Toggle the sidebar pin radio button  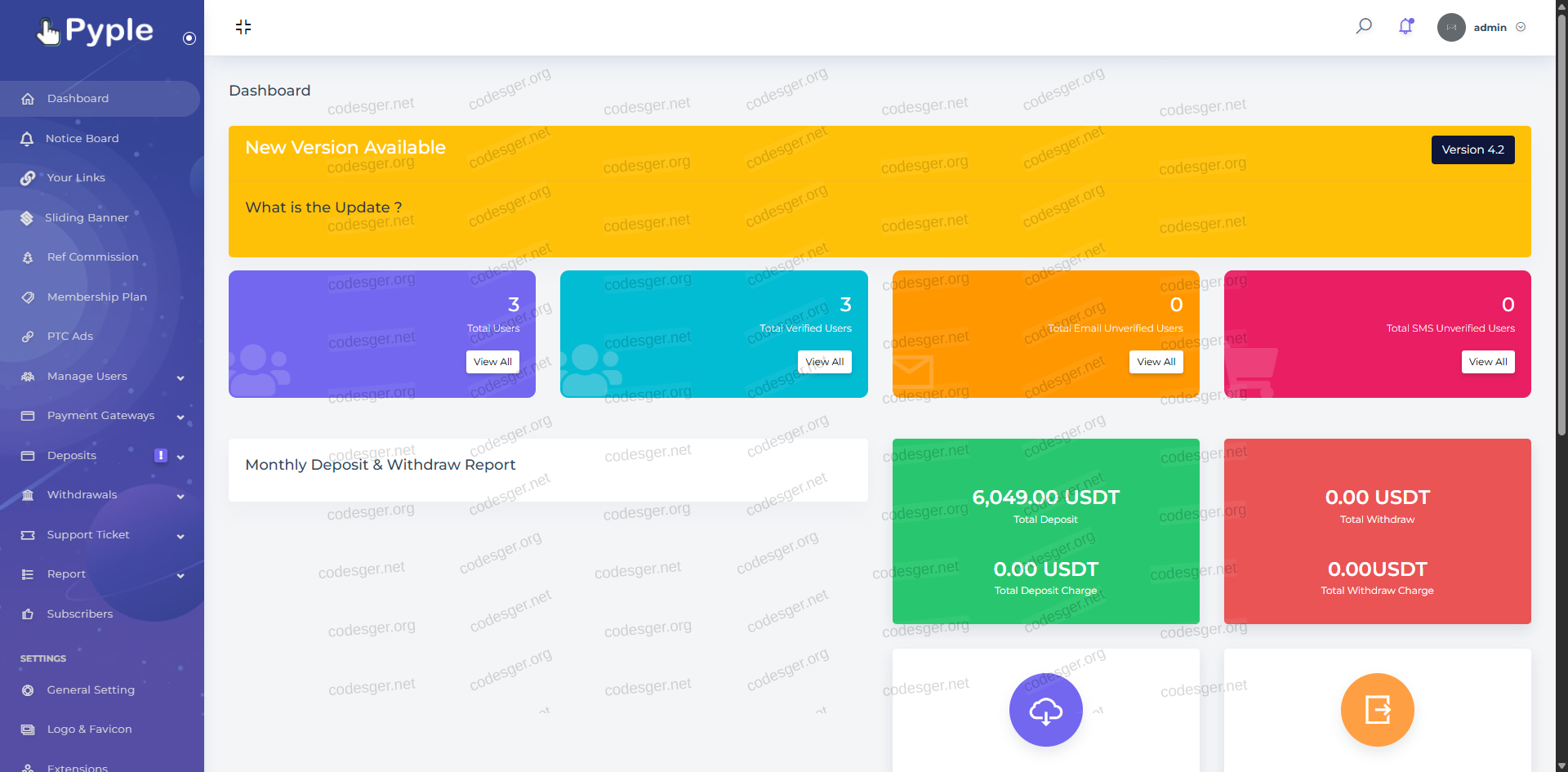coord(189,38)
